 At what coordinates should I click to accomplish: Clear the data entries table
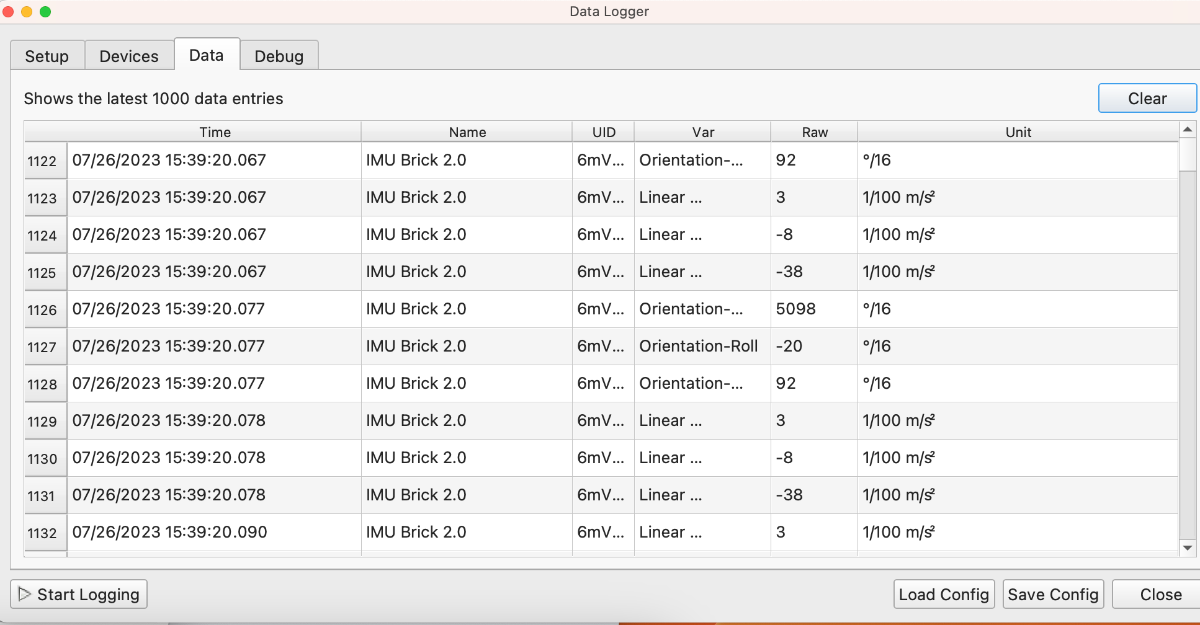[x=1147, y=98]
